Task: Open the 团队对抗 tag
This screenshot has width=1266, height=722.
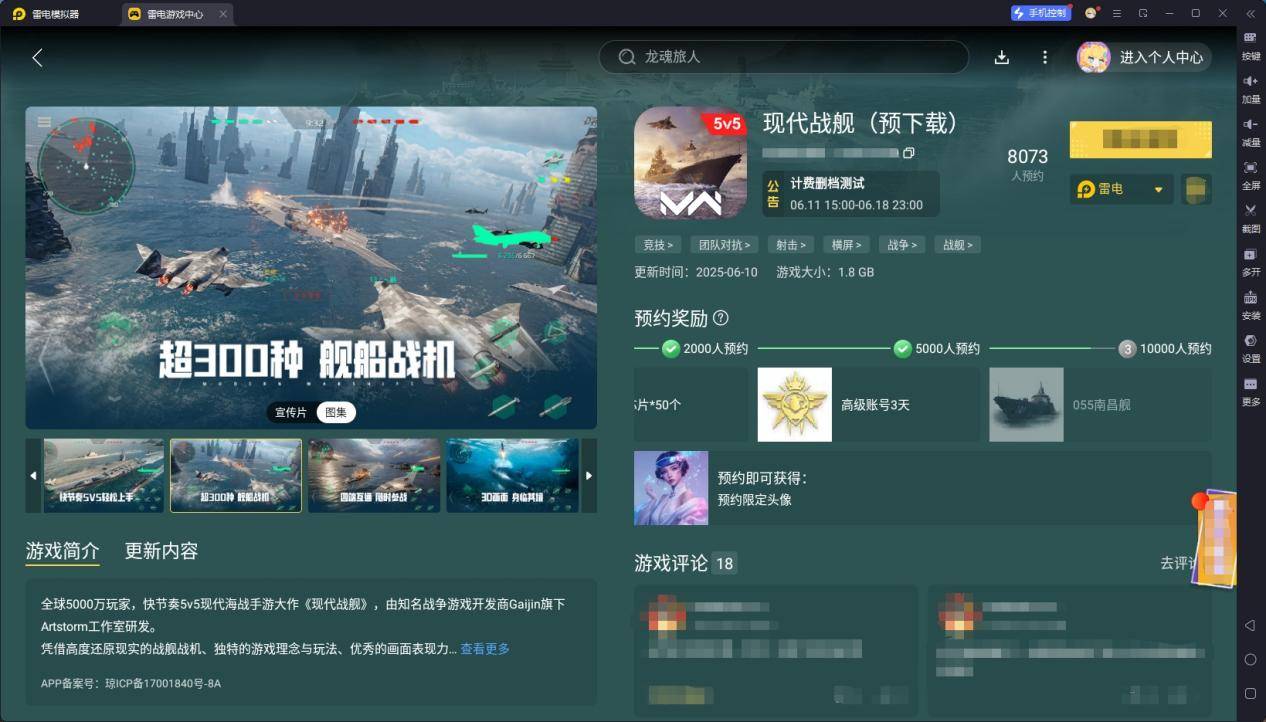Action: click(725, 245)
